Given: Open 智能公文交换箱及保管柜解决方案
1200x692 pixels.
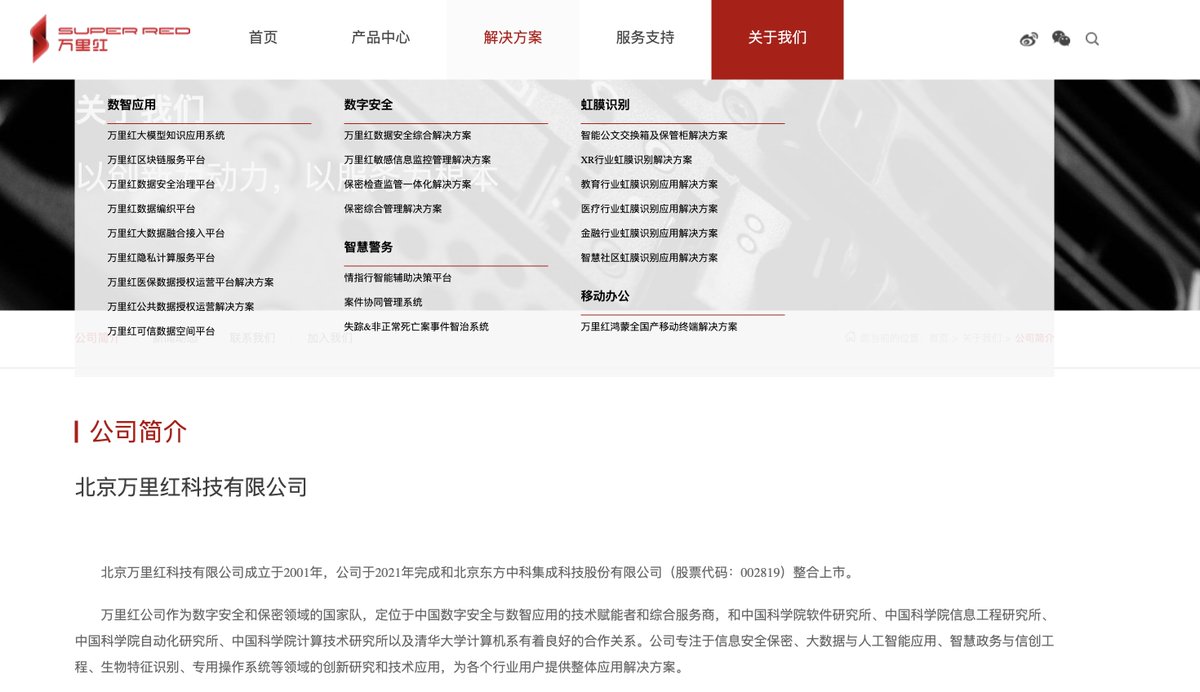Looking at the screenshot, I should coord(655,135).
